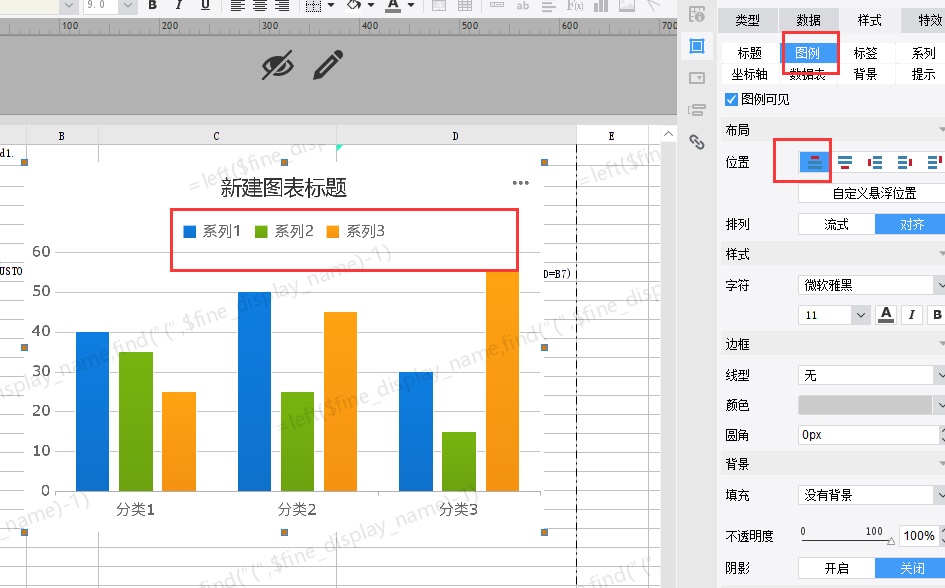
Task: Toggle underline formatting in the toolbar
Action: pos(206,5)
